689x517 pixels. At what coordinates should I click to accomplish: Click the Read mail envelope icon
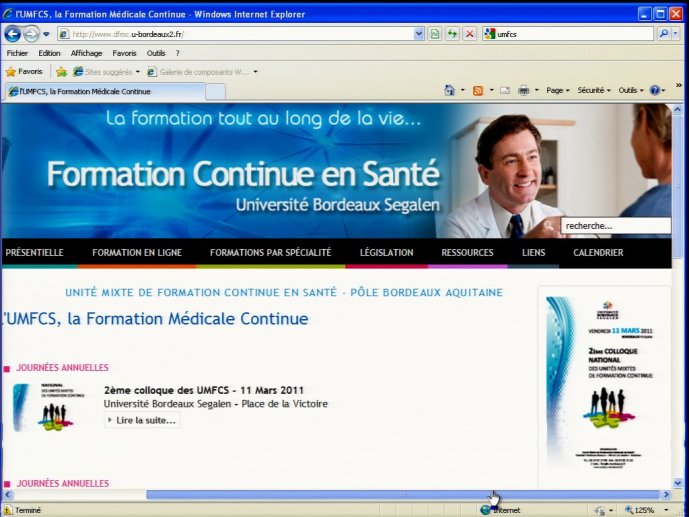pos(505,90)
